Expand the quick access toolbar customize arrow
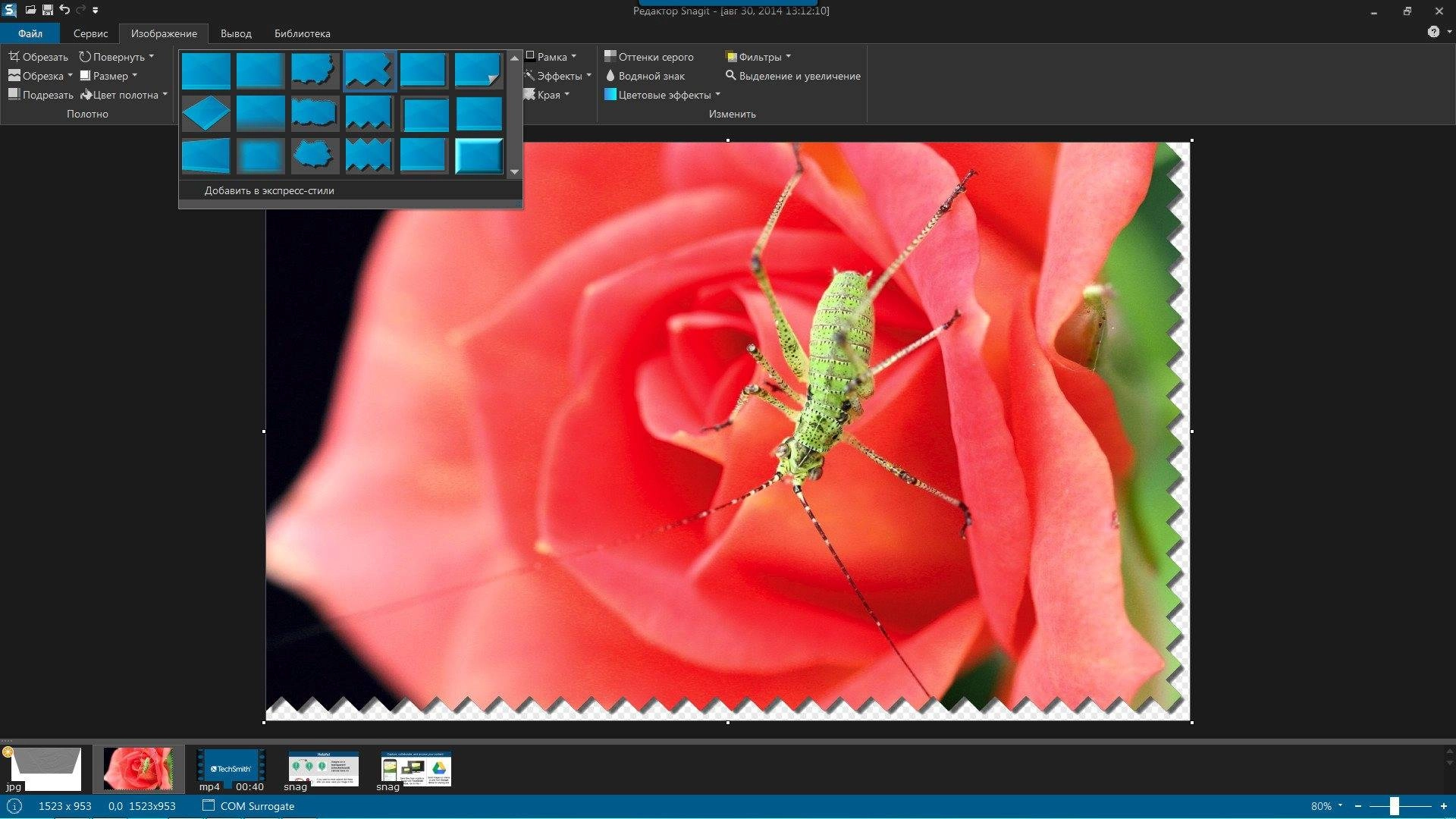1456x819 pixels. [96, 11]
